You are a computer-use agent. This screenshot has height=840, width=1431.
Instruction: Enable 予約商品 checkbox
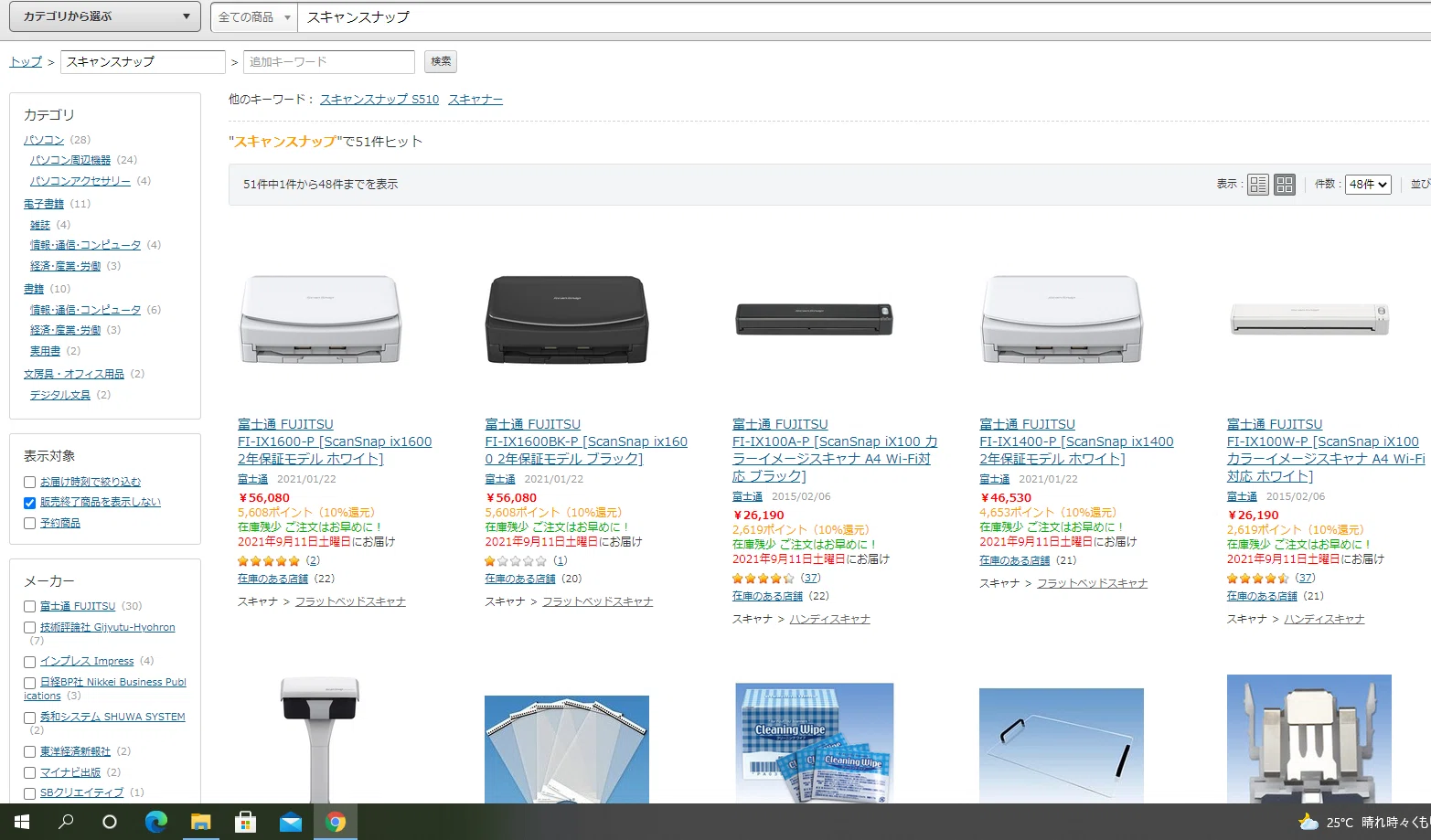[29, 524]
